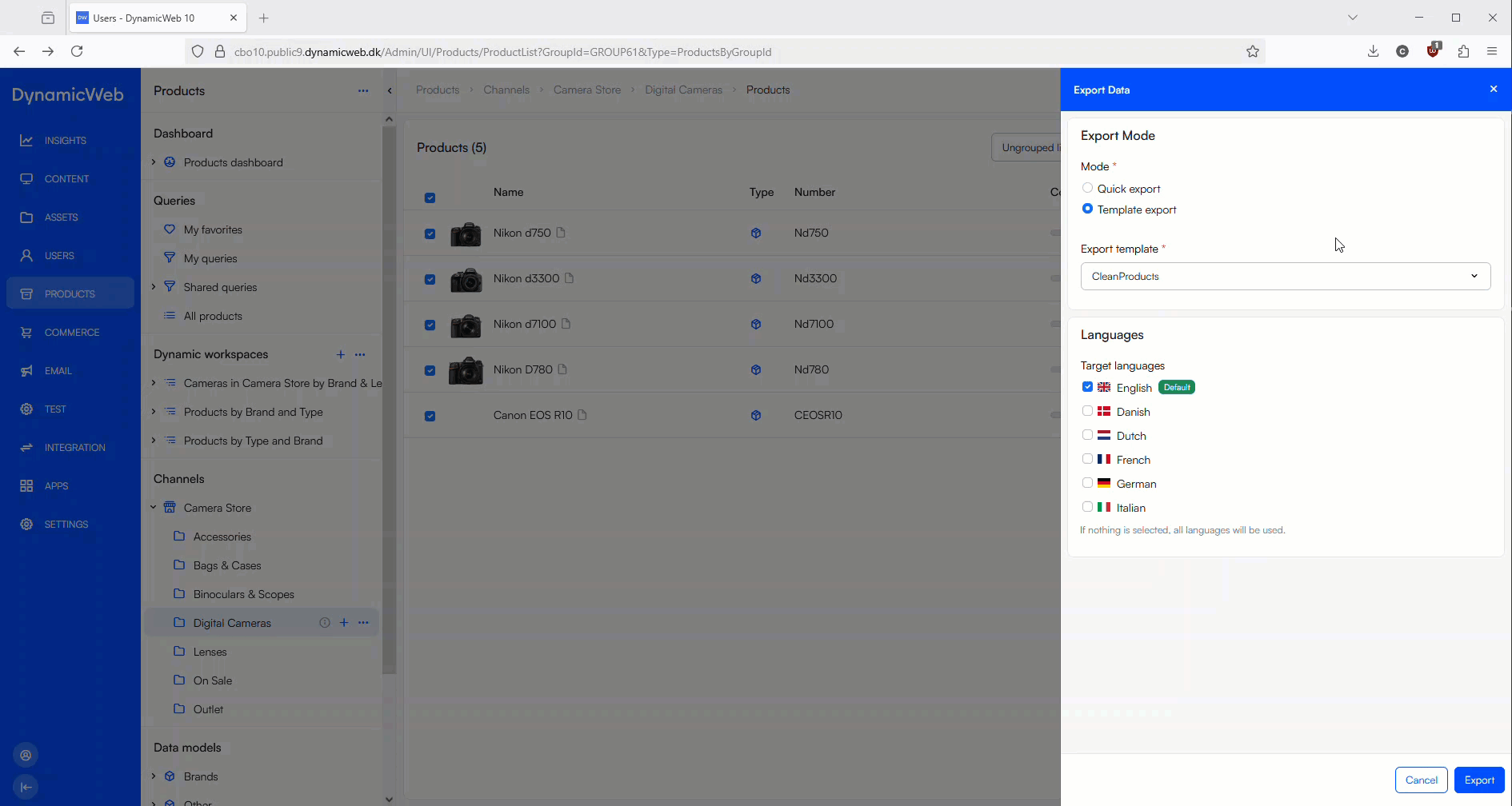Open the Export template dropdown

click(1285, 277)
